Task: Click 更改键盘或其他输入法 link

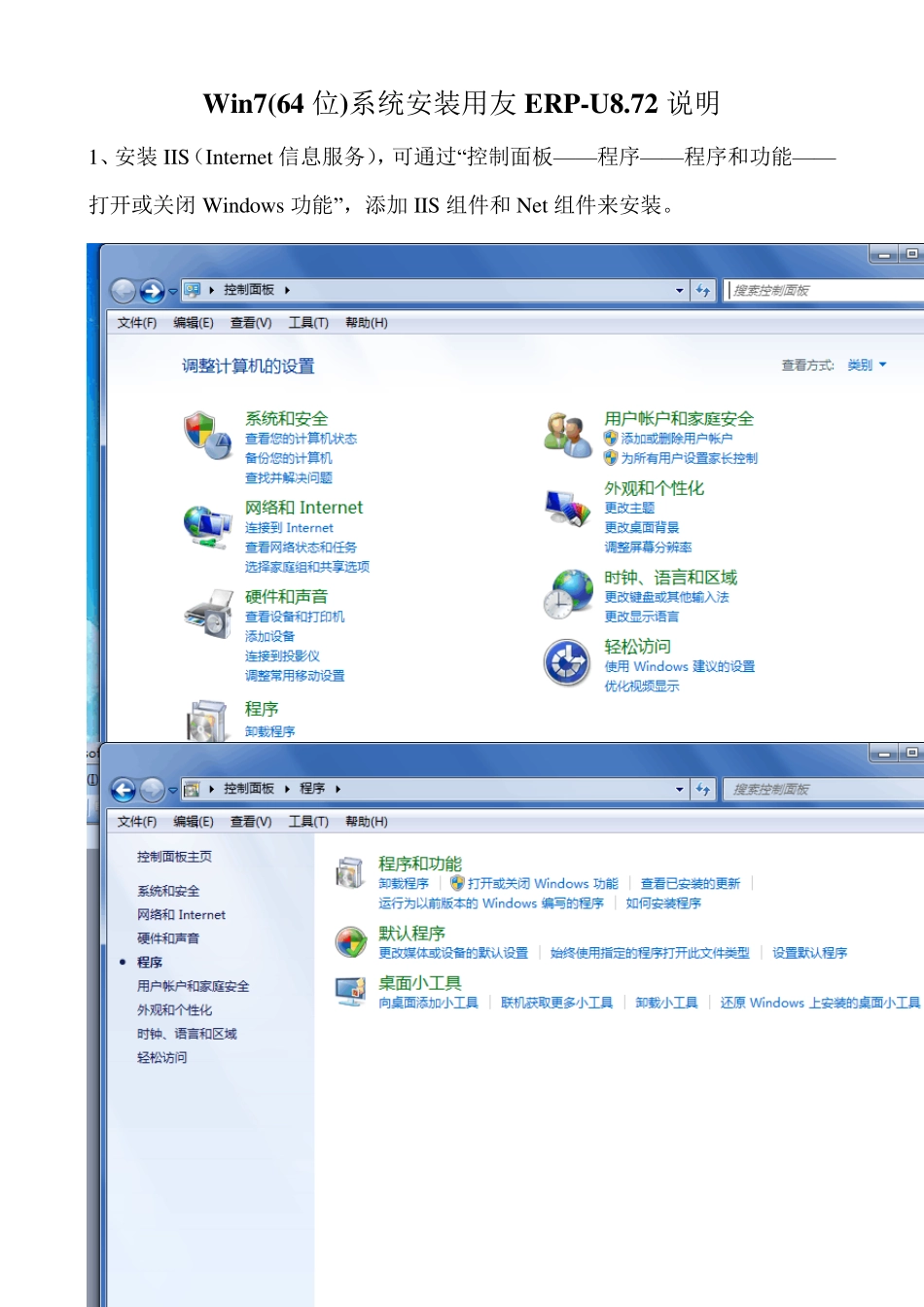Action: click(x=666, y=597)
